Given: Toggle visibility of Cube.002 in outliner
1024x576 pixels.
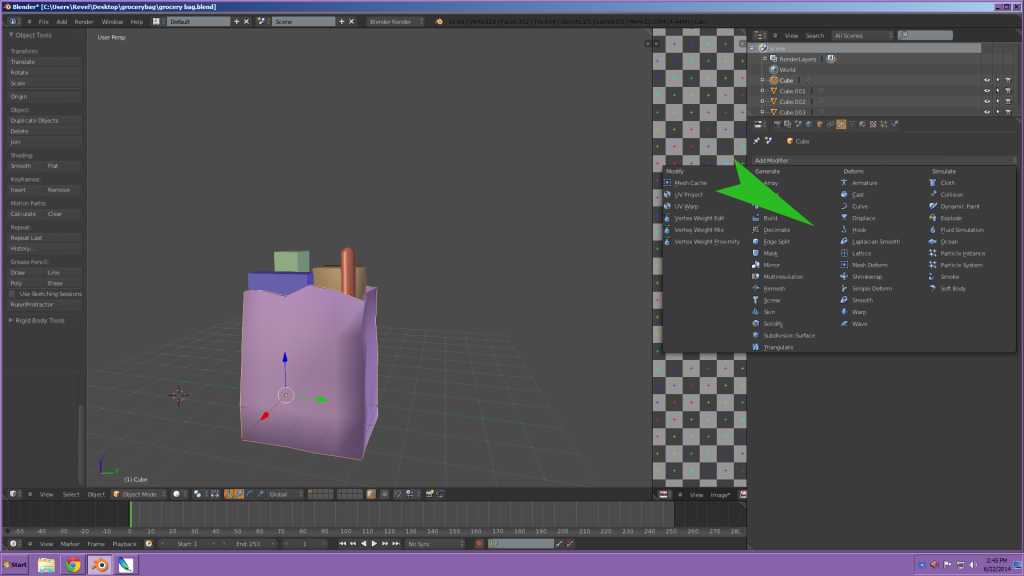Looking at the screenshot, I should pos(986,101).
